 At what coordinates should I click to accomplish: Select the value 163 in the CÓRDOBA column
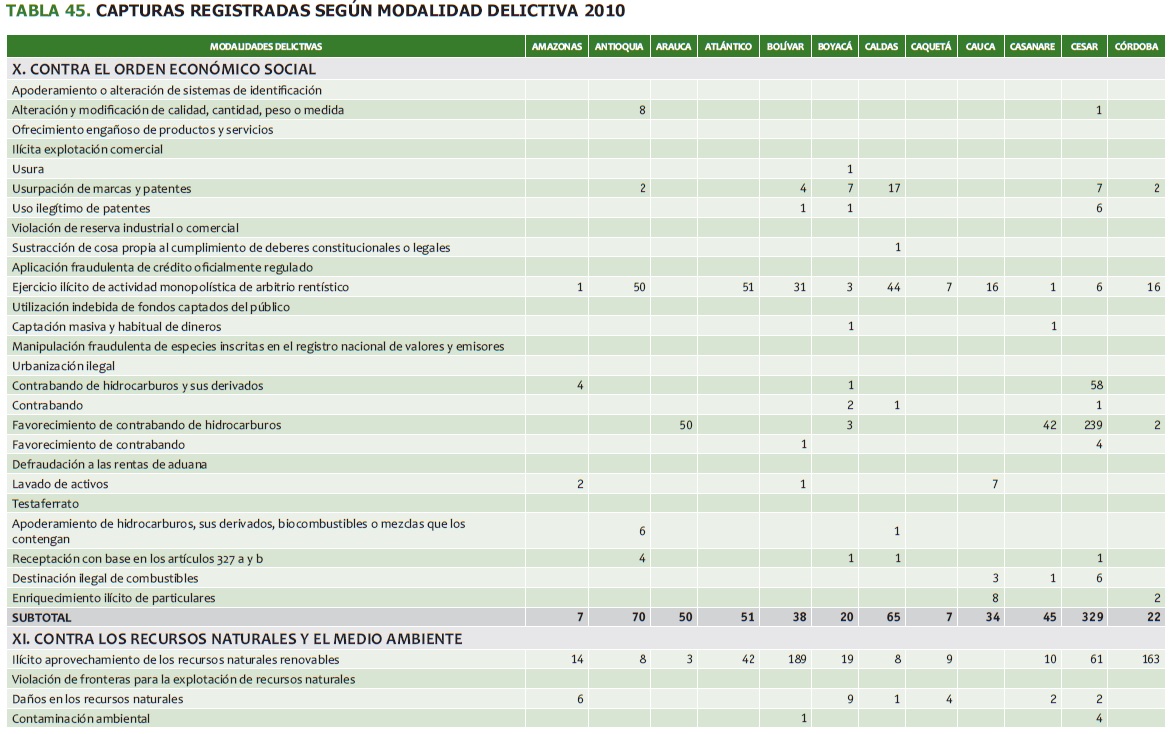(1150, 660)
